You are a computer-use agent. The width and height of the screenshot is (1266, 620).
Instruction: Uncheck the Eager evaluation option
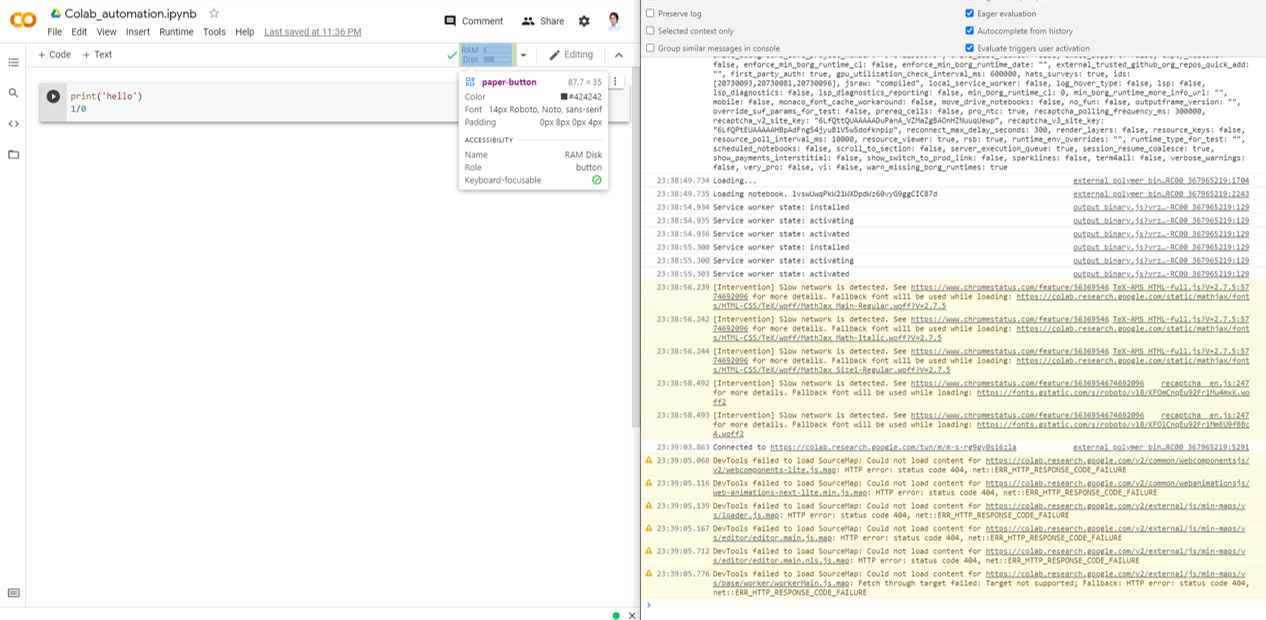click(969, 14)
